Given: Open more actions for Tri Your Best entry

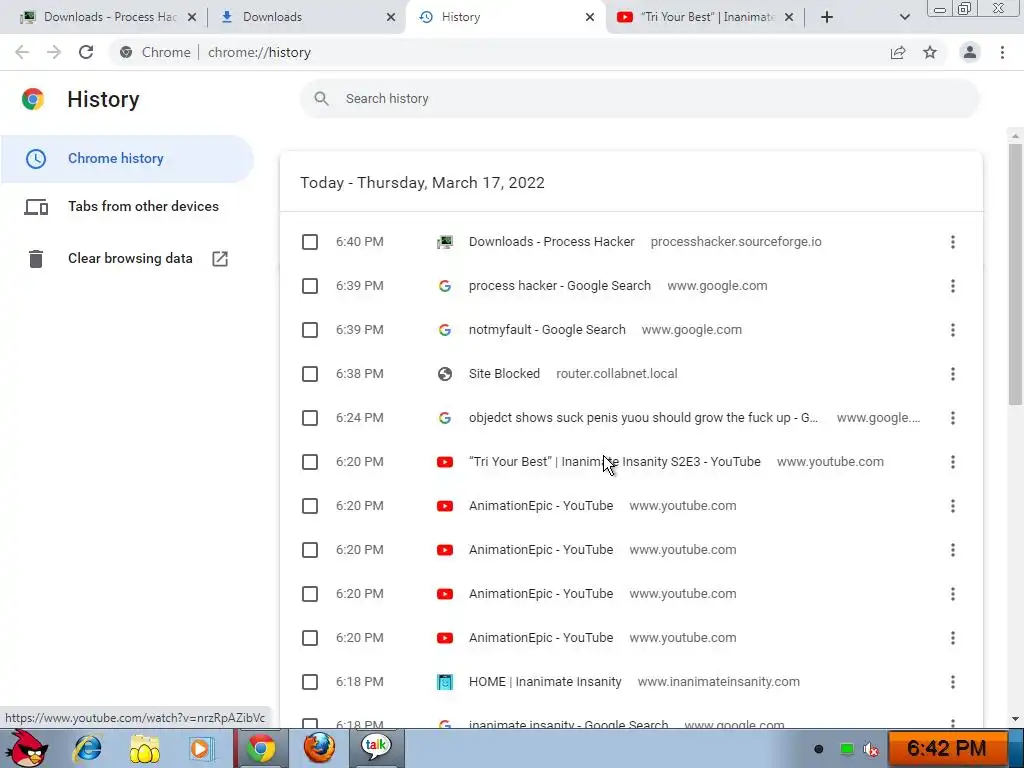Looking at the screenshot, I should click(x=953, y=462).
